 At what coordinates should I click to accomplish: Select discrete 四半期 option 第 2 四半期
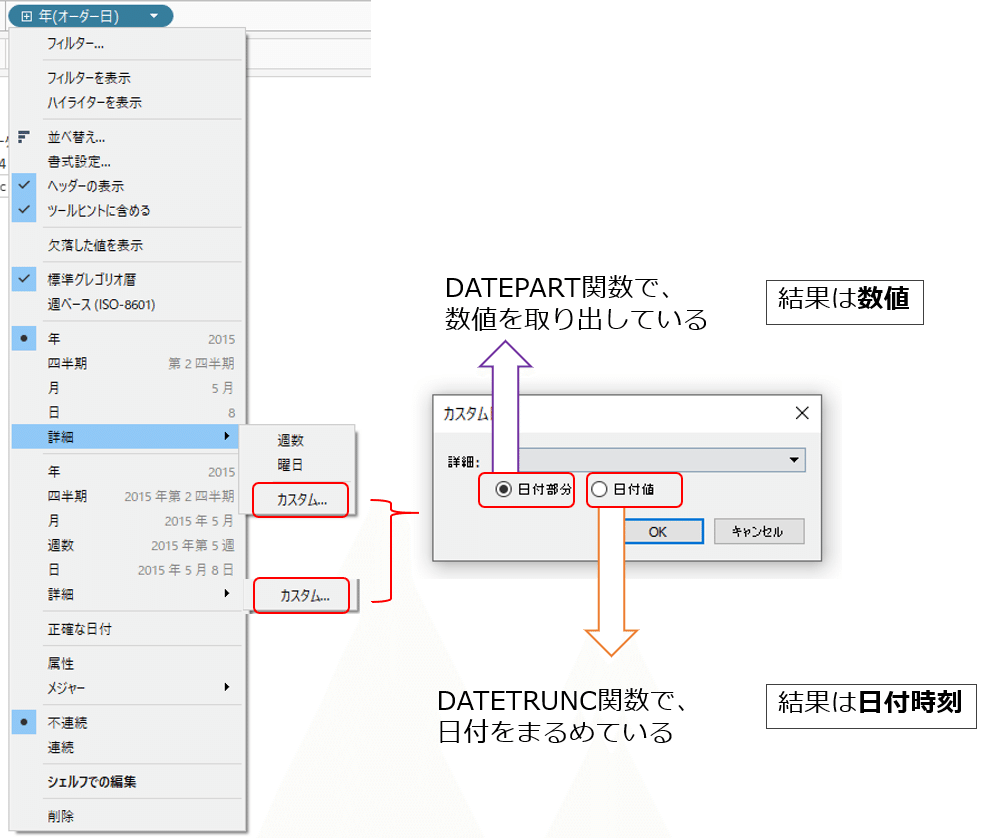pyautogui.click(x=128, y=363)
